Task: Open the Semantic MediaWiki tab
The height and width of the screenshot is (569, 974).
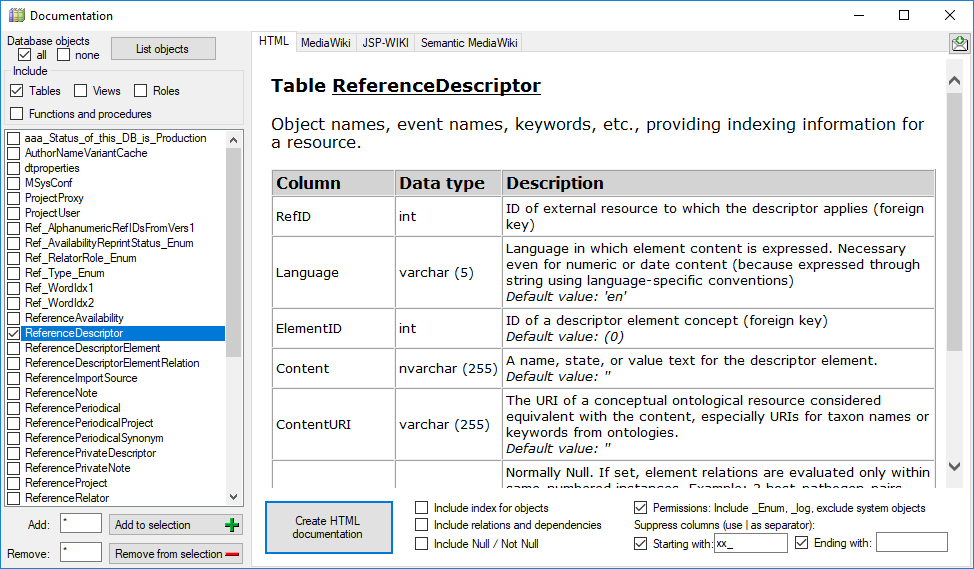Action: click(469, 43)
